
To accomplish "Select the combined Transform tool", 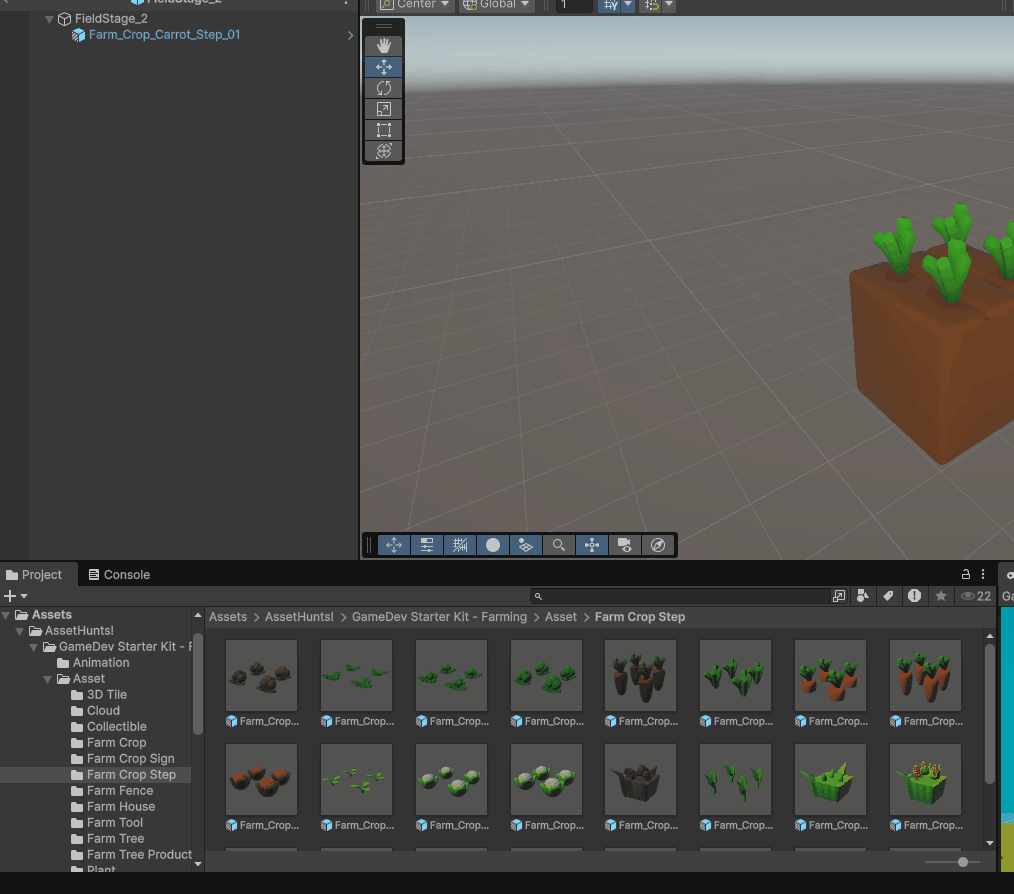I will 384,151.
